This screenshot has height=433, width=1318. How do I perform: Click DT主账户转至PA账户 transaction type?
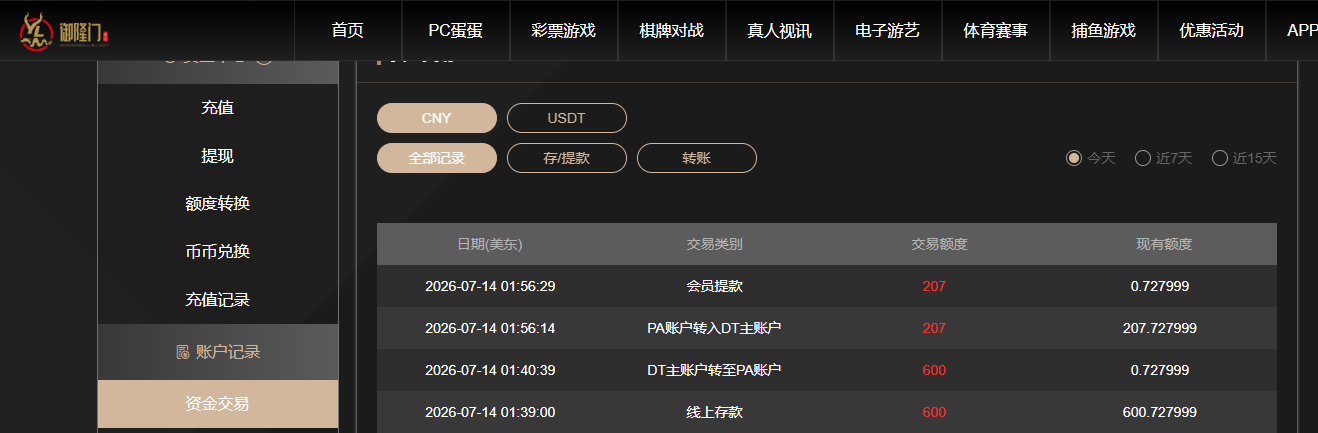tap(714, 370)
